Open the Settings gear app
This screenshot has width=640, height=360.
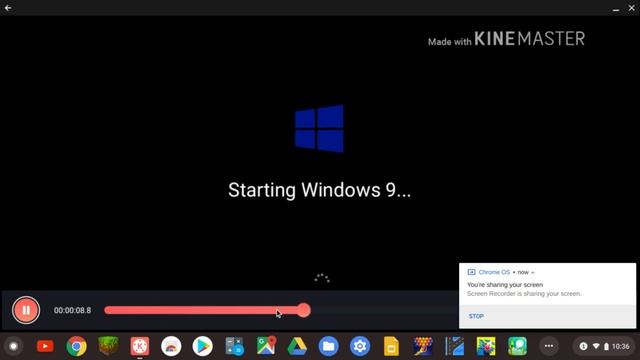click(x=360, y=346)
